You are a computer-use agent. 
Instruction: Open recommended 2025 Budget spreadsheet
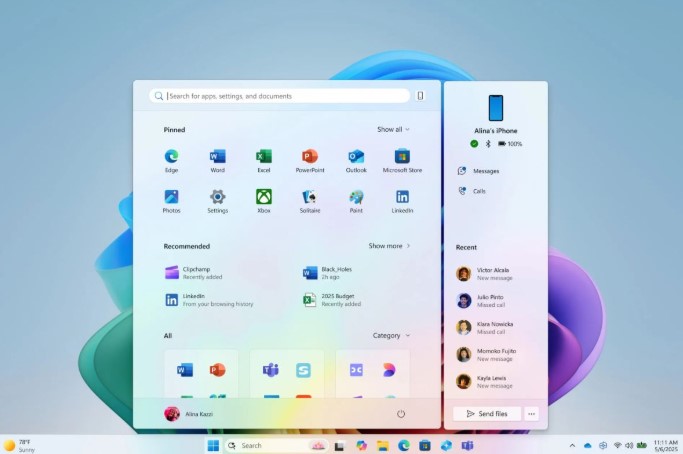332,300
